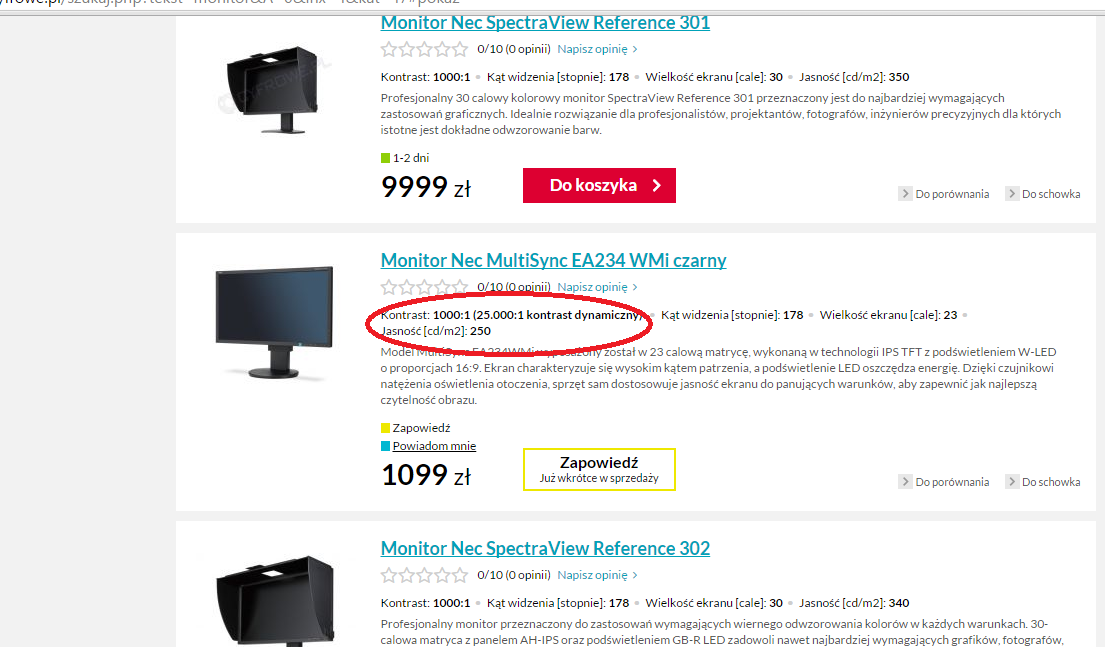
Task: Open Monitor Nec SpectraView Reference 301 link
Action: pyautogui.click(x=545, y=22)
